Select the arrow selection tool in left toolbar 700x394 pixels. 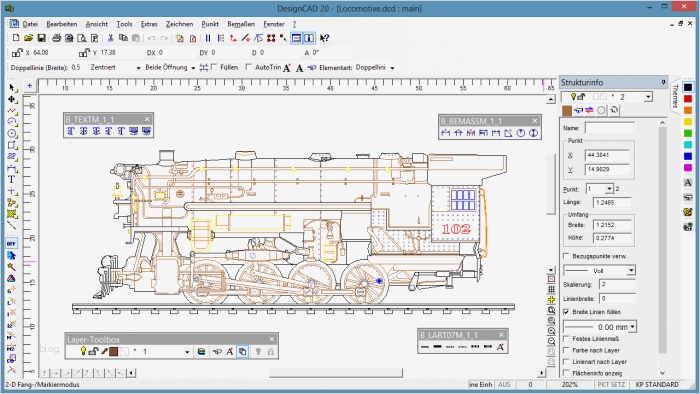pos(12,87)
